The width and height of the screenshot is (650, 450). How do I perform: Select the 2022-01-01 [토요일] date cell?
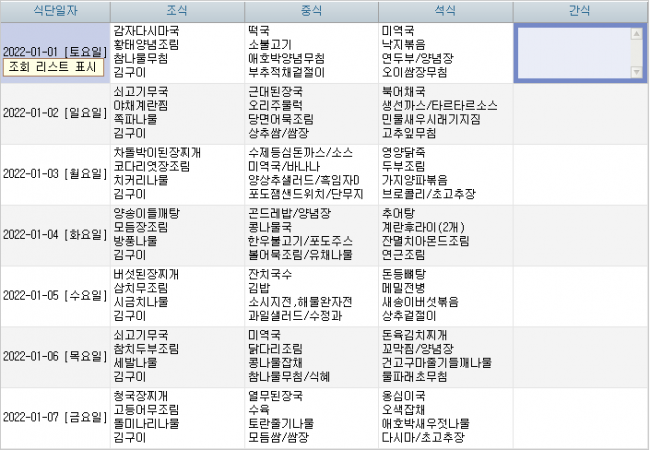click(54, 50)
